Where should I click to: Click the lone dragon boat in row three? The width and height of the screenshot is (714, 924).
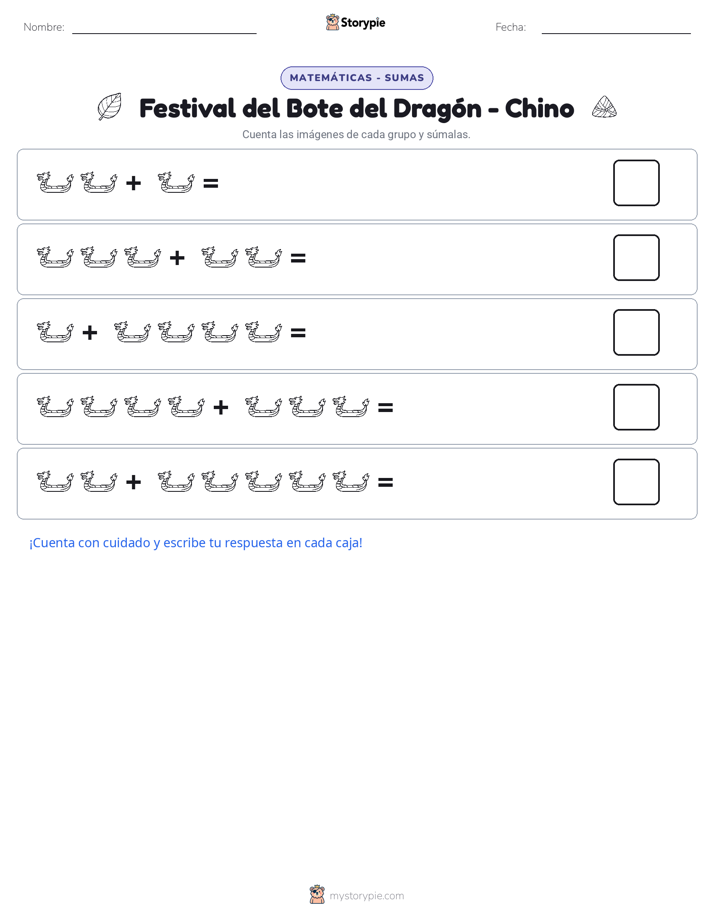55,332
